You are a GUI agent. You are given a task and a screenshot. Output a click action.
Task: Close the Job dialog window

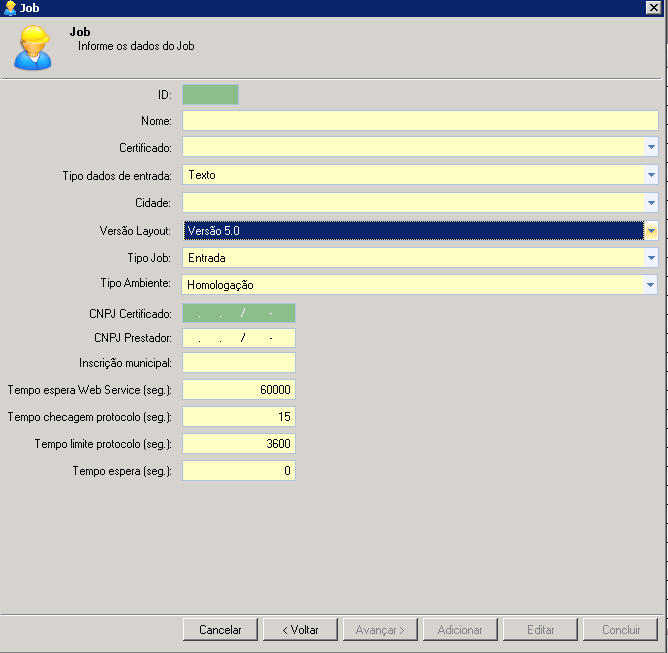(653, 7)
